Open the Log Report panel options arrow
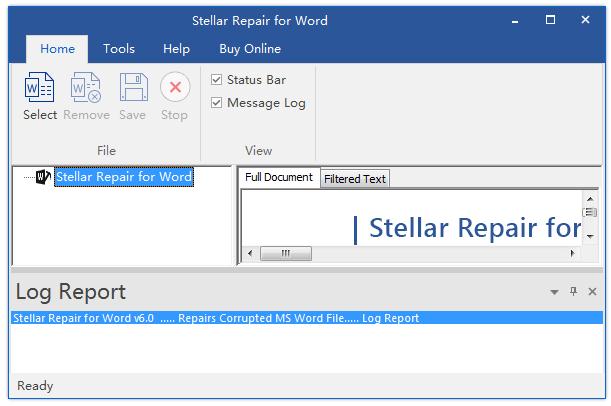This screenshot has width=611, height=406. pyautogui.click(x=554, y=292)
